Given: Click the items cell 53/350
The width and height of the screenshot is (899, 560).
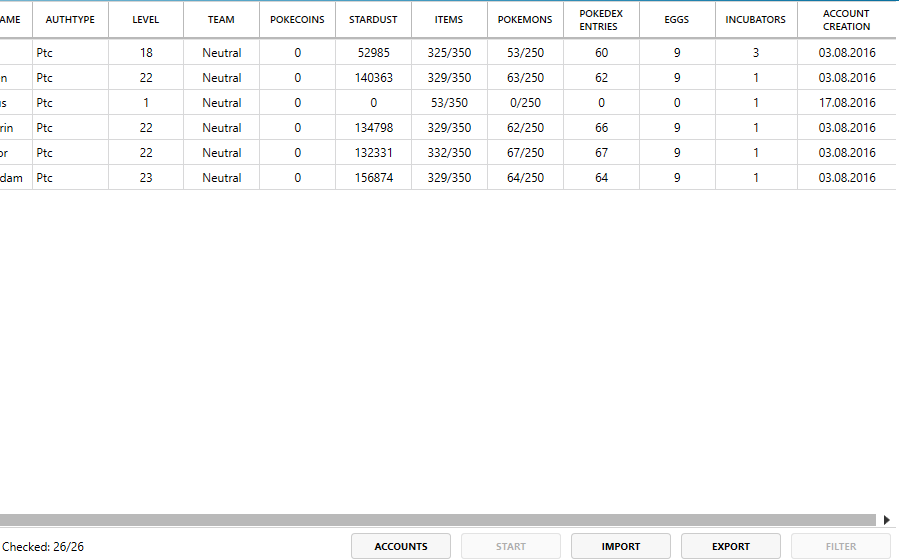Looking at the screenshot, I should click(449, 103).
